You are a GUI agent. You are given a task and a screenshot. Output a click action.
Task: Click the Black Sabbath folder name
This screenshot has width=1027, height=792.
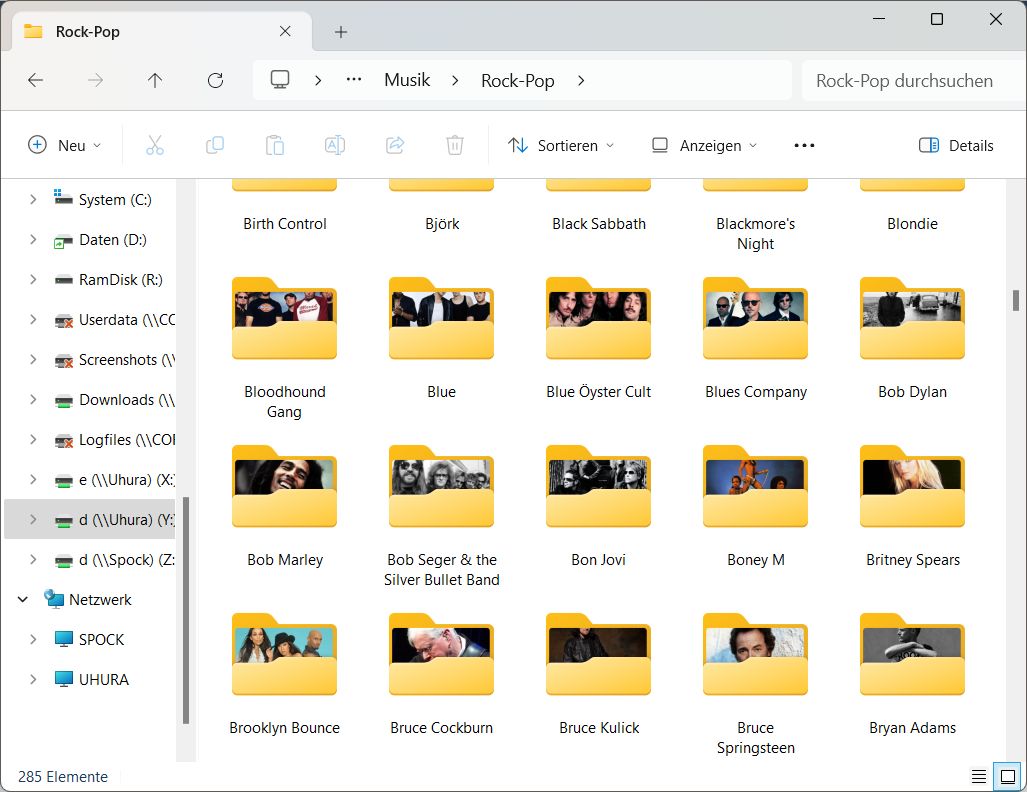pyautogui.click(x=599, y=224)
